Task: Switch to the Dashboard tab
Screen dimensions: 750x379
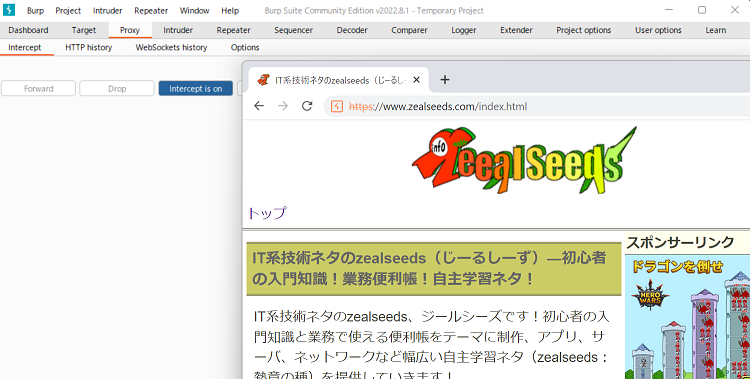Action: pos(28,30)
